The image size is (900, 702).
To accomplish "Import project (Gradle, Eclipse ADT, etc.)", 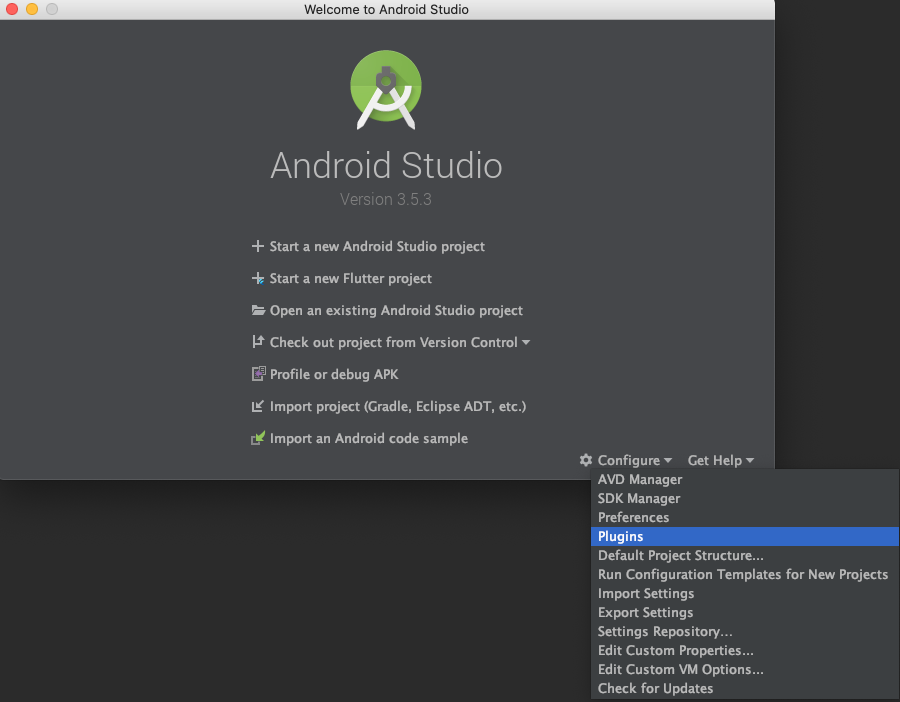I will coord(398,406).
